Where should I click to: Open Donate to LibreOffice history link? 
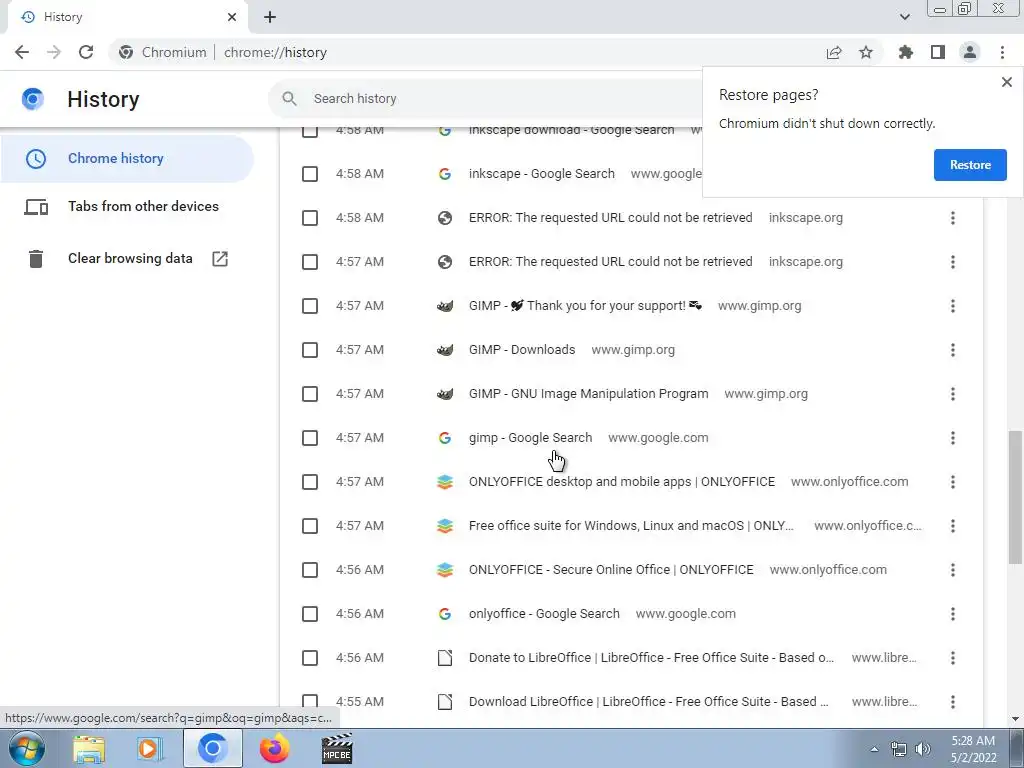(651, 658)
